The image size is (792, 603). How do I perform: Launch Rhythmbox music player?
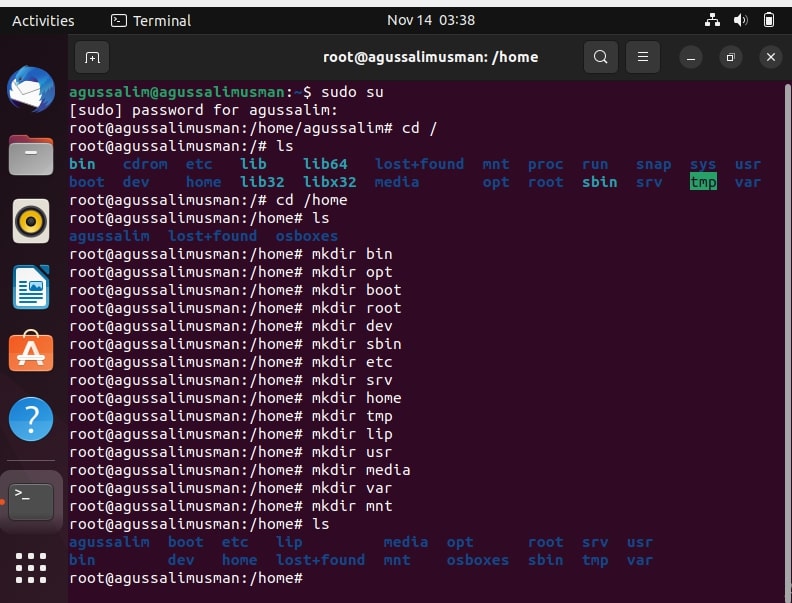[x=31, y=221]
